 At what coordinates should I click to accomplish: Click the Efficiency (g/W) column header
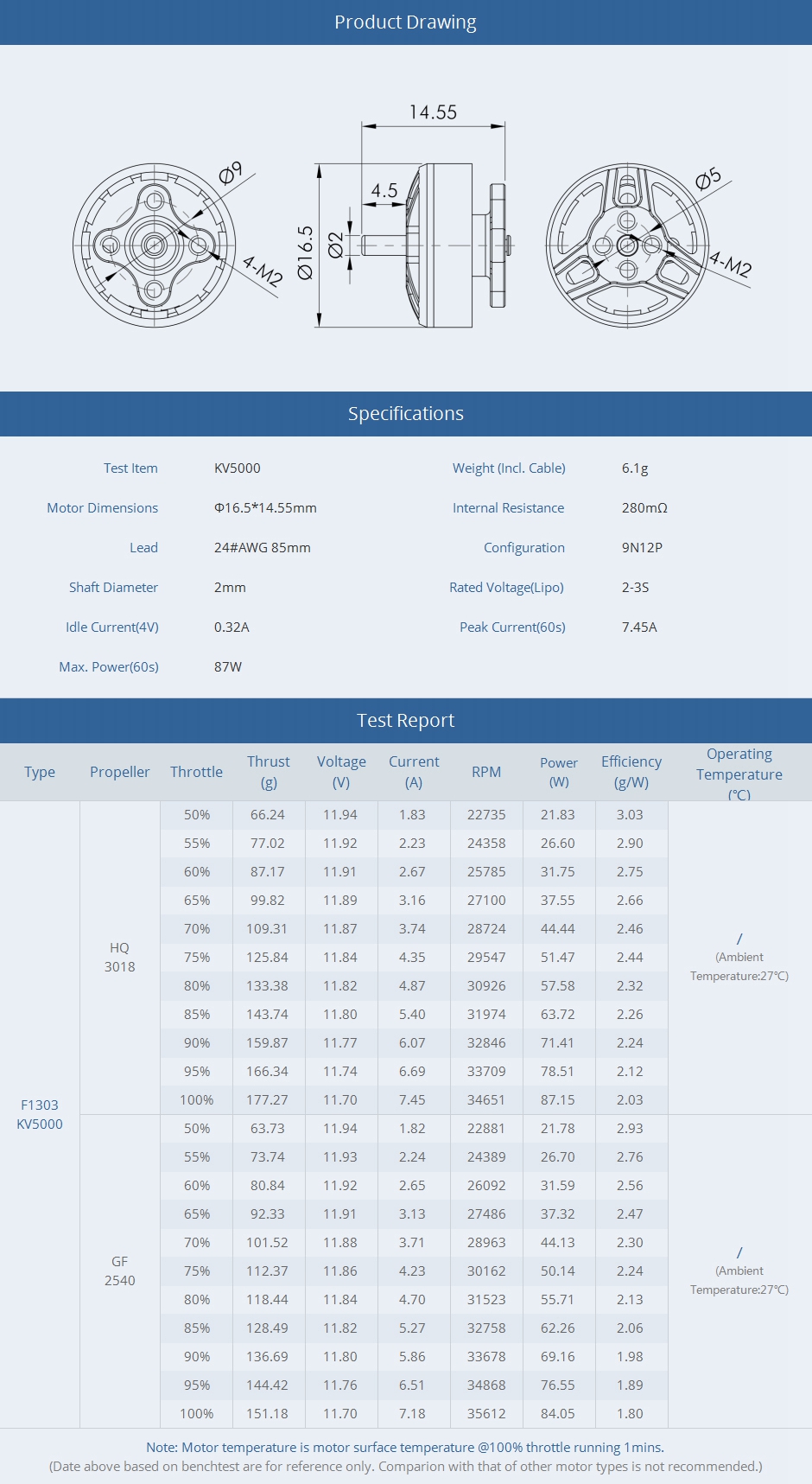(631, 772)
